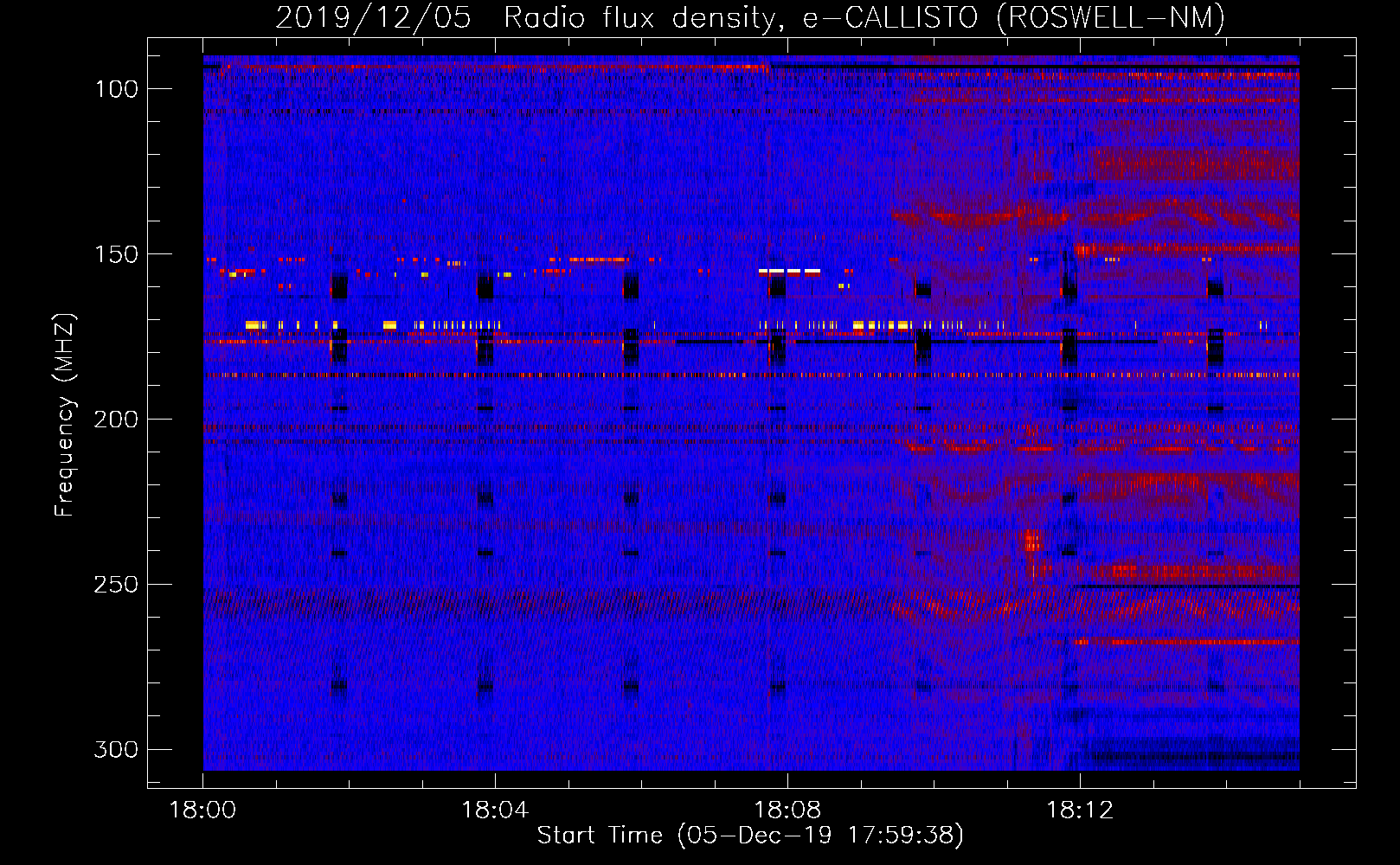Click the 150 frequency tick label
The image size is (1400, 865).
coord(116,254)
